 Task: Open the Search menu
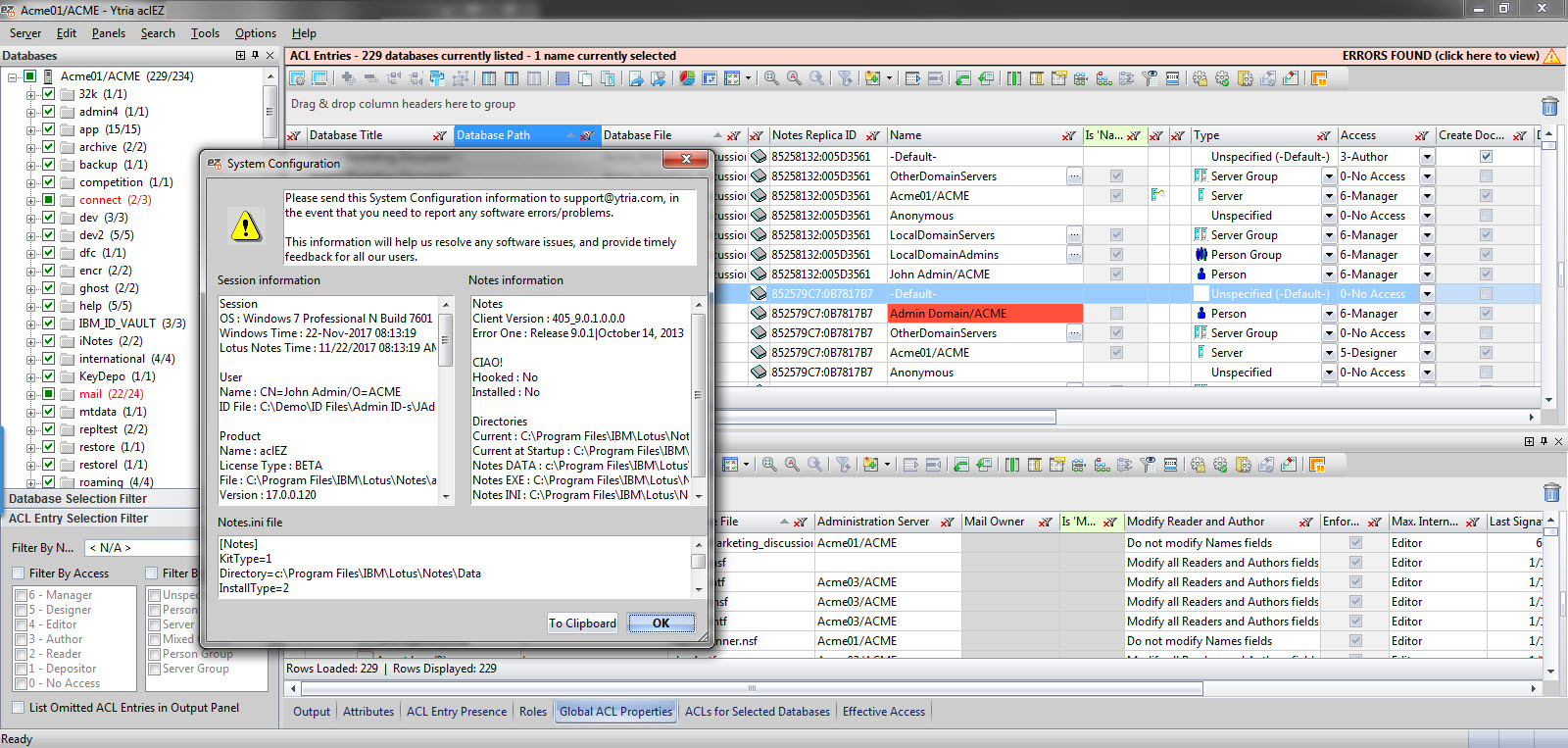(x=158, y=33)
